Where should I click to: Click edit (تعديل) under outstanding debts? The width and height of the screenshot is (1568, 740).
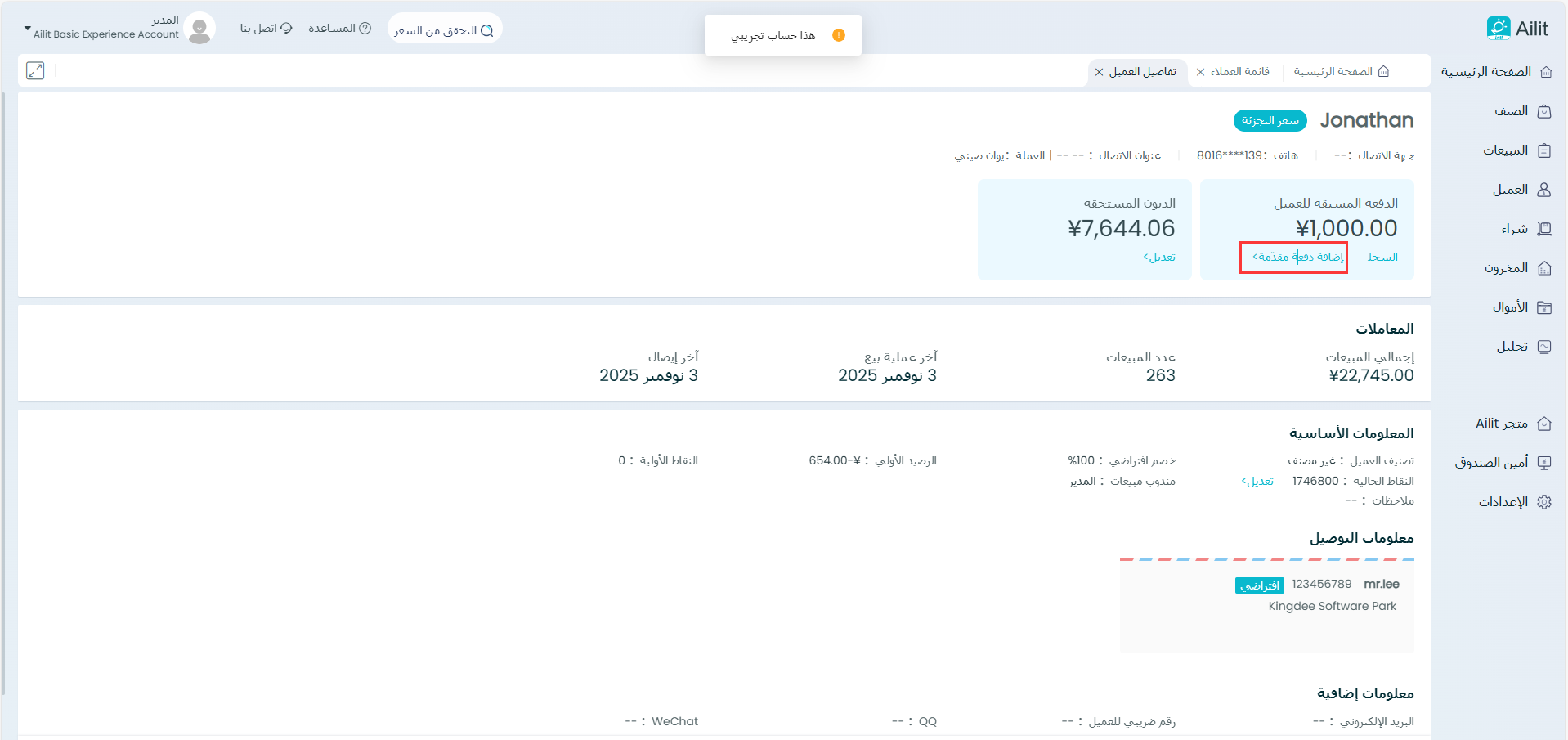click(x=1159, y=257)
